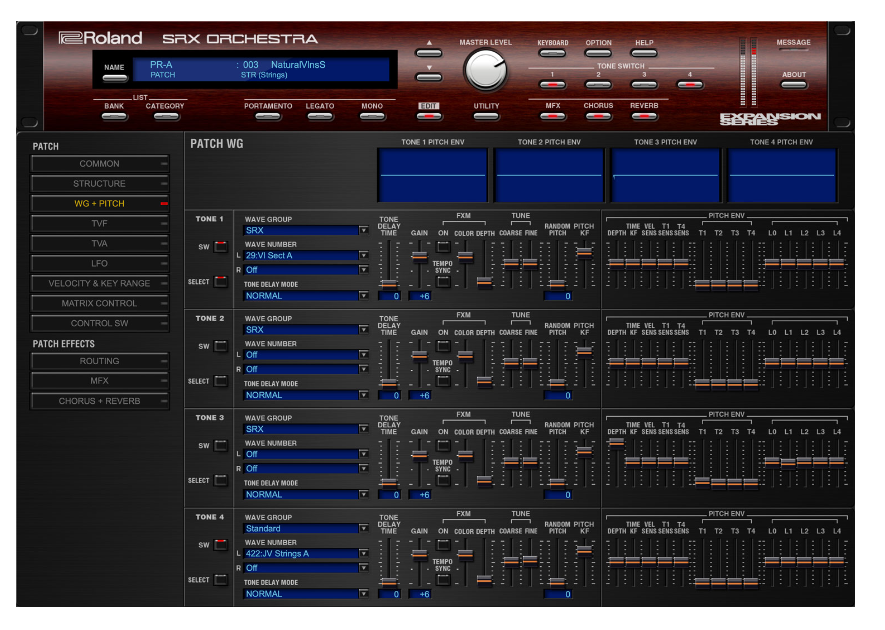Click the patch name display NaturalVlnsS
This screenshot has height=630, width=885.
(x=298, y=65)
